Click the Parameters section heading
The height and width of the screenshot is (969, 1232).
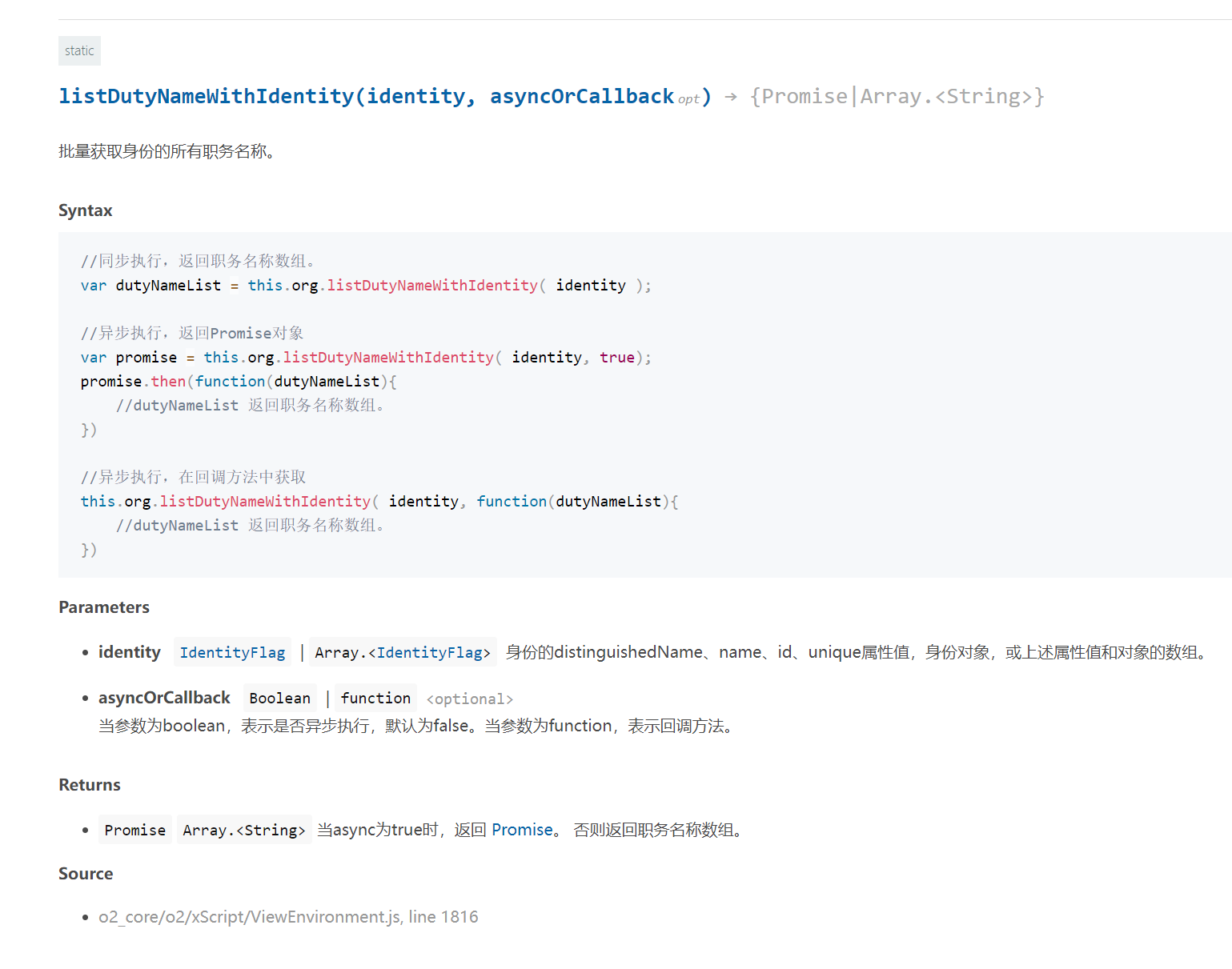coord(104,607)
